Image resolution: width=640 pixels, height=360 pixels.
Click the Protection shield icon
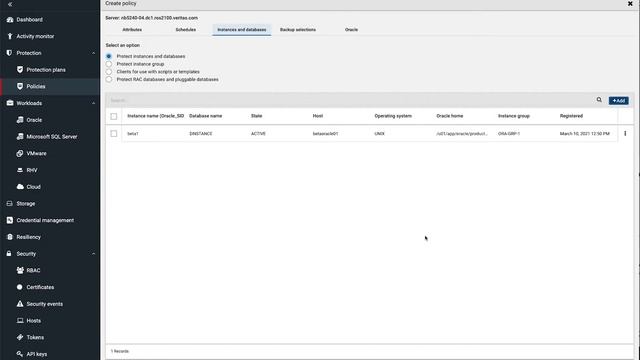tap(9, 53)
